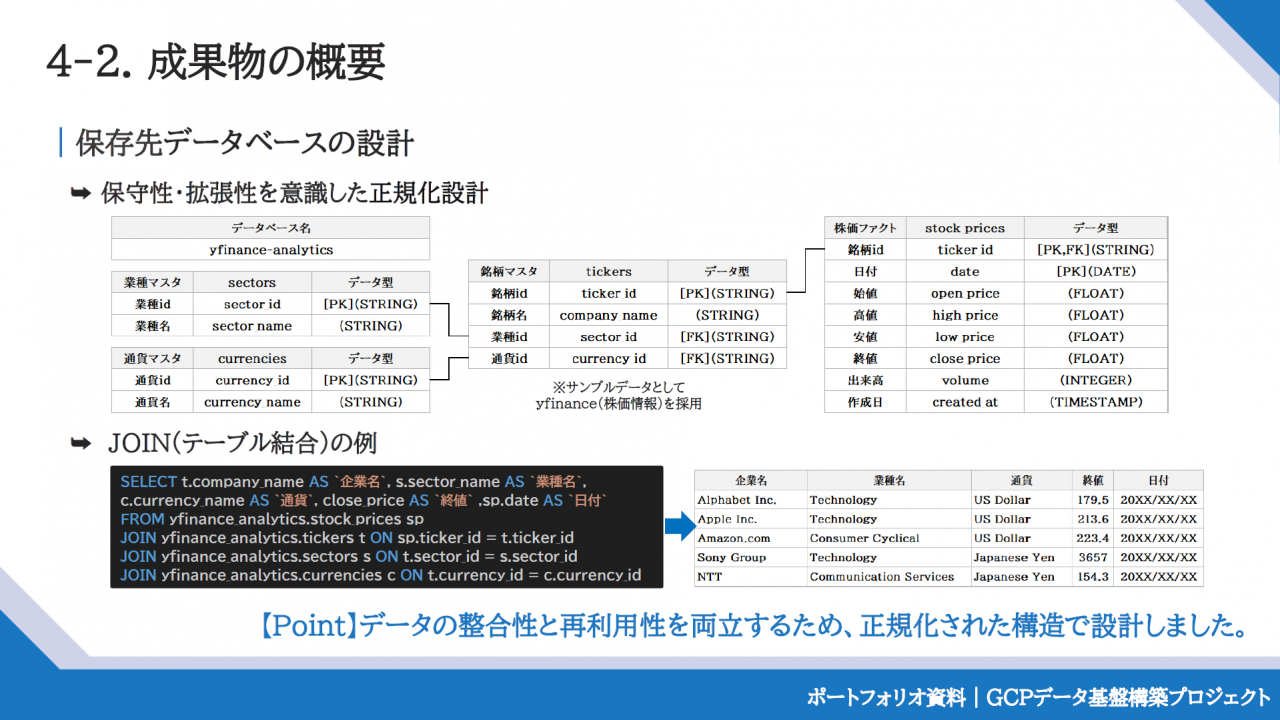This screenshot has height=720, width=1280.
Task: Select the "Alphabet Inc." result cell
Action: pos(751,500)
